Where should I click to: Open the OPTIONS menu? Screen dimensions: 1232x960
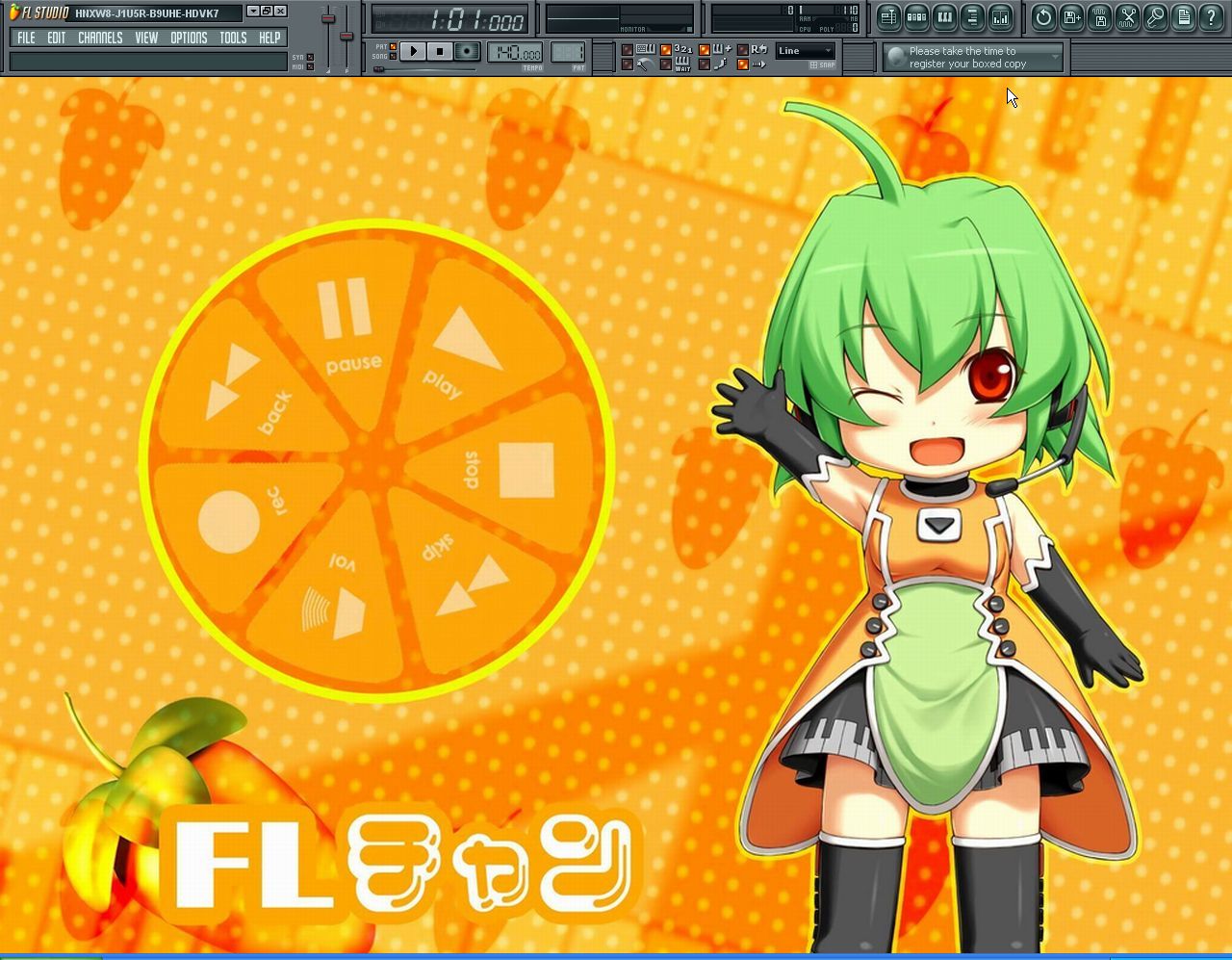click(x=189, y=38)
